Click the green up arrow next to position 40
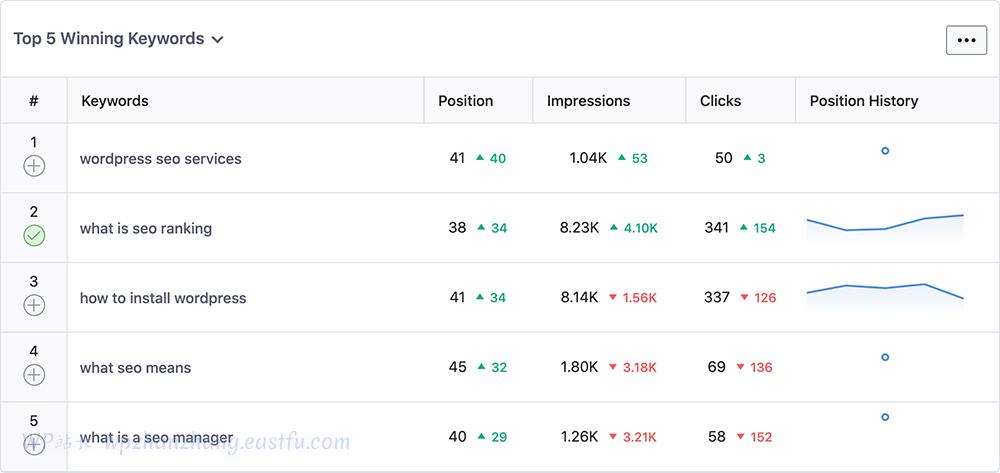Image resolution: width=1000 pixels, height=473 pixels. point(481,437)
